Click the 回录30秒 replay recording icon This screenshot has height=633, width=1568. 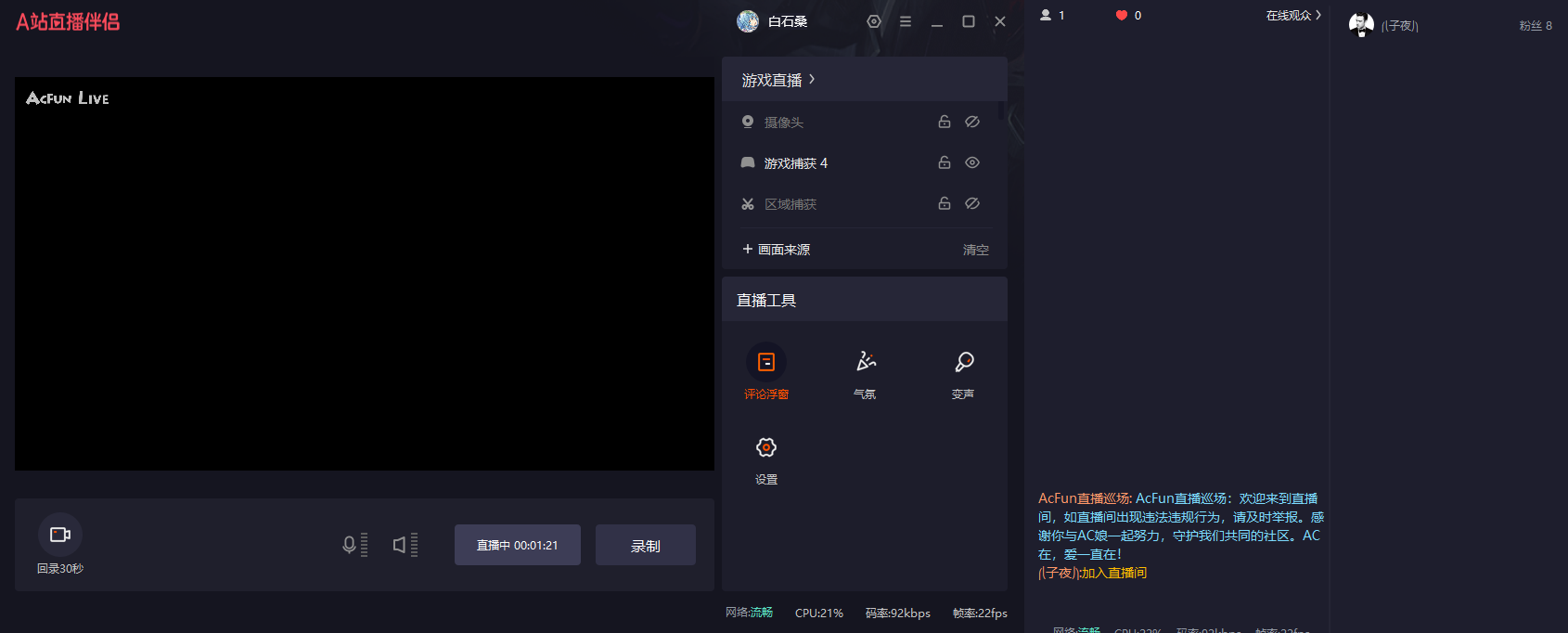pyautogui.click(x=60, y=535)
